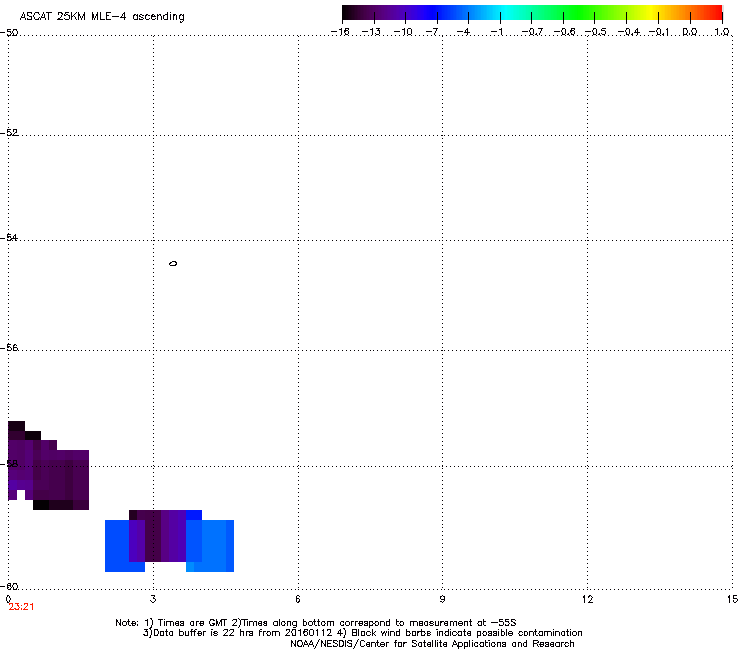Click the '-7' color bar scale label

[432, 32]
